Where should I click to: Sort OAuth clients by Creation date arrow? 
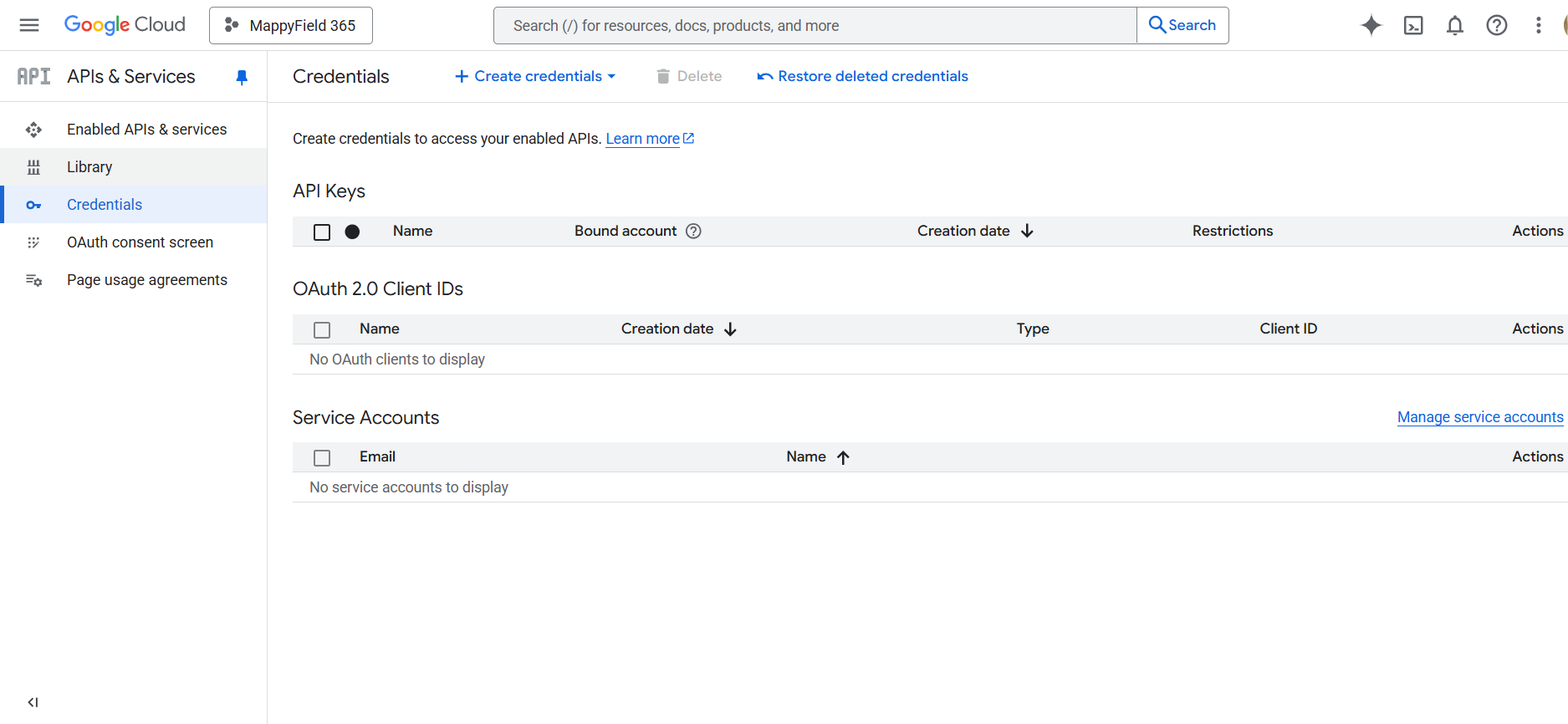pos(730,329)
